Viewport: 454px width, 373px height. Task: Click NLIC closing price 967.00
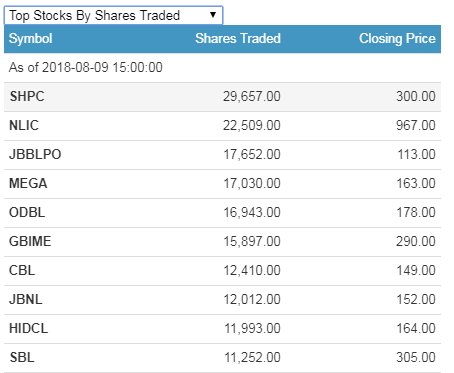416,126
